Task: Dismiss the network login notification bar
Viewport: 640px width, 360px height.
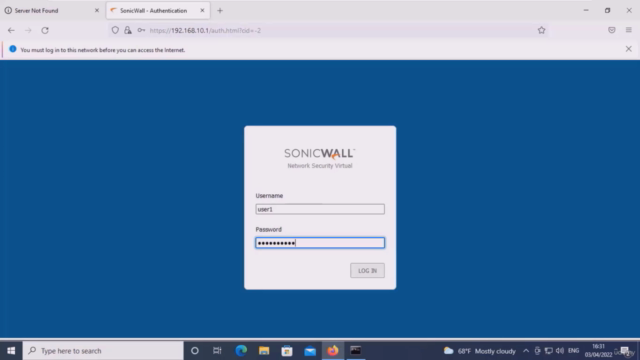Action: pyautogui.click(x=629, y=49)
